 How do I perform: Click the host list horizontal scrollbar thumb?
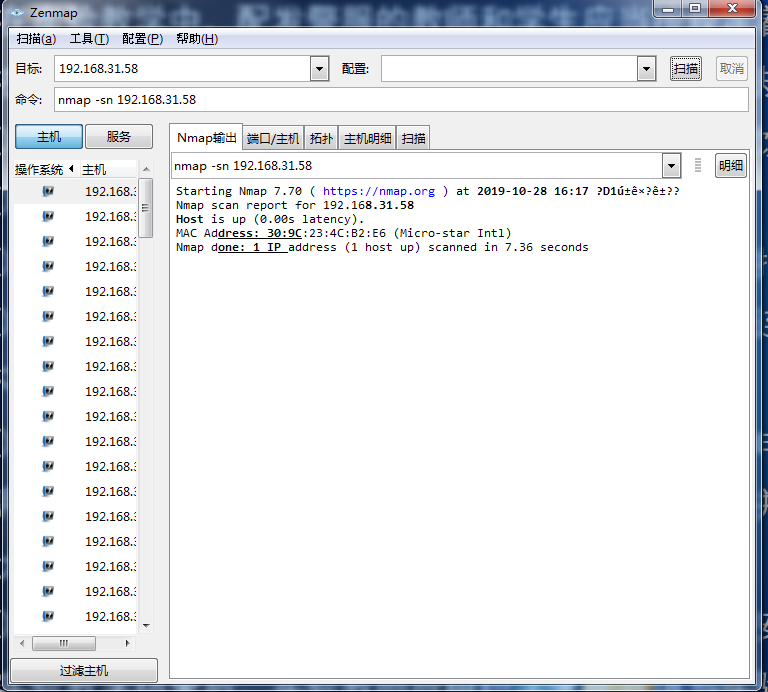coord(64,643)
